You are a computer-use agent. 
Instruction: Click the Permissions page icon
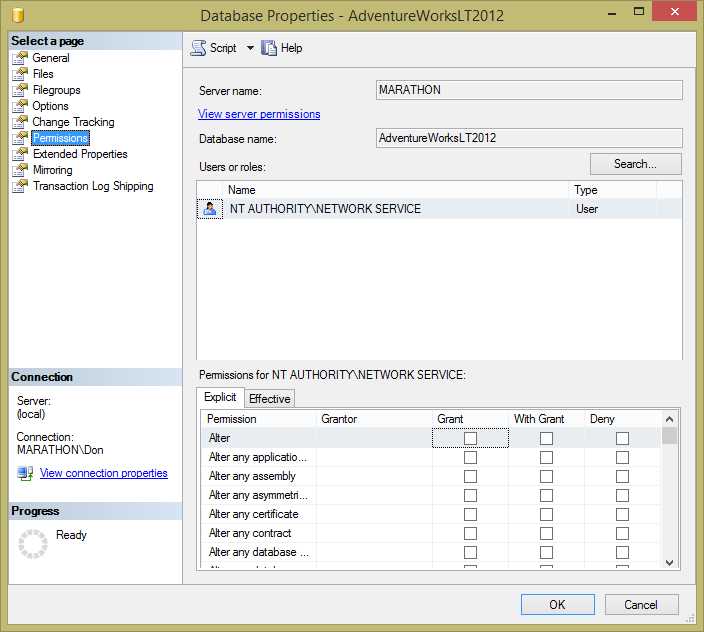20,138
